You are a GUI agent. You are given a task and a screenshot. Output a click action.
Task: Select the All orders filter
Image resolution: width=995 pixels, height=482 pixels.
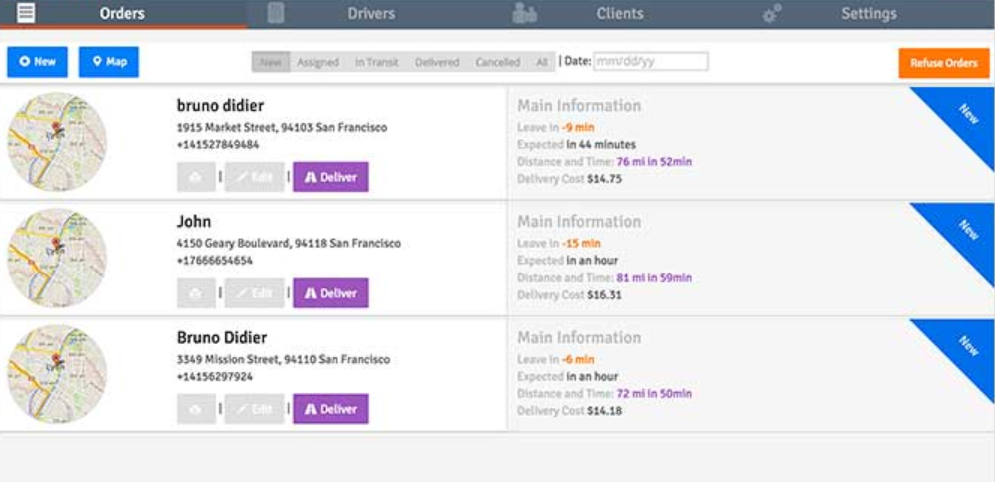coord(541,62)
